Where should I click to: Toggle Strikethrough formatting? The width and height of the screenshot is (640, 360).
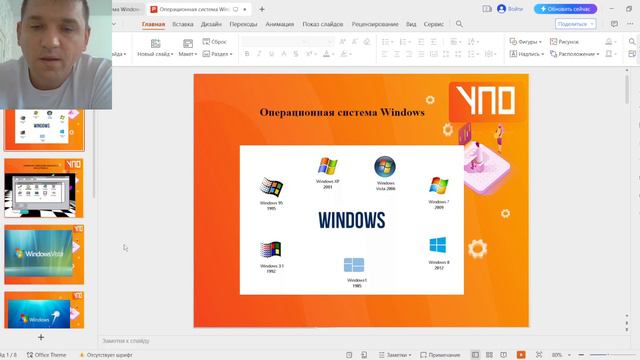click(x=296, y=54)
